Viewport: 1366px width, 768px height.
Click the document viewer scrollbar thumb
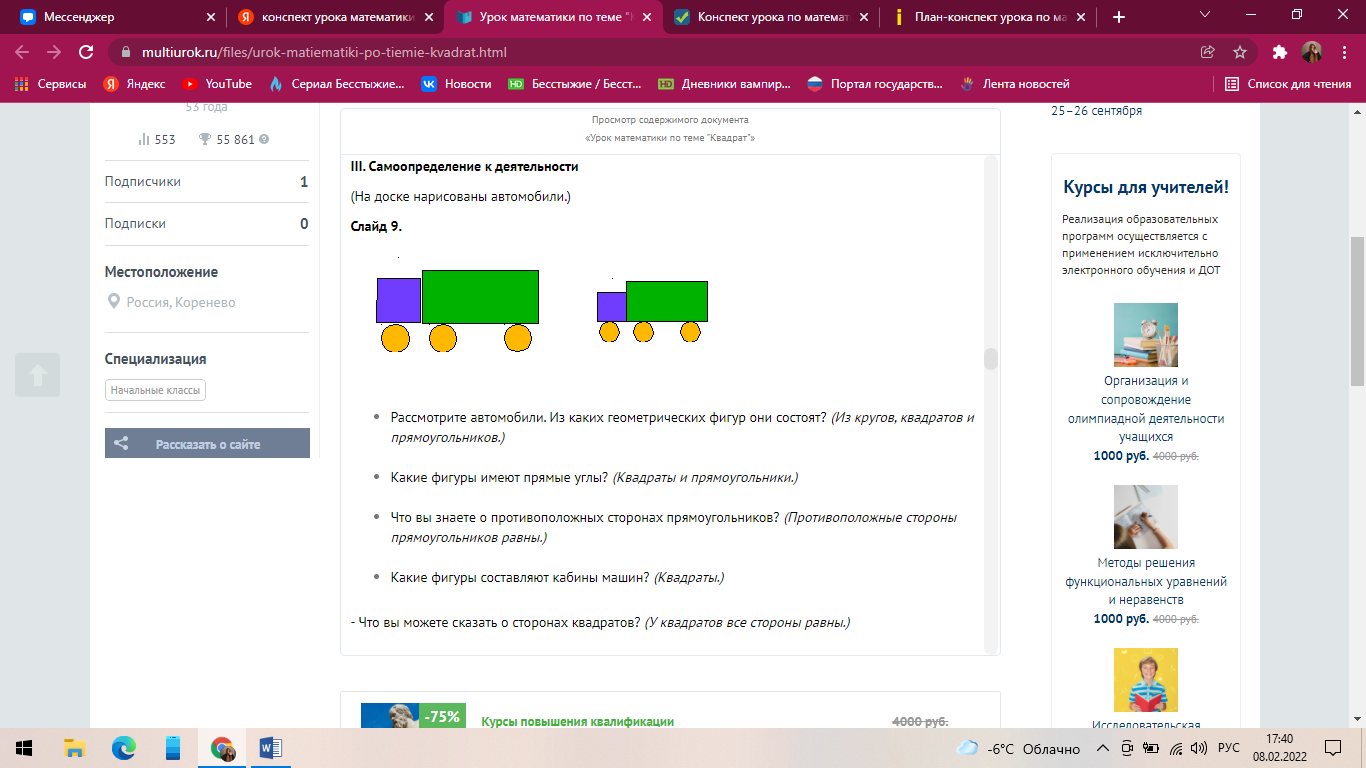tap(991, 359)
